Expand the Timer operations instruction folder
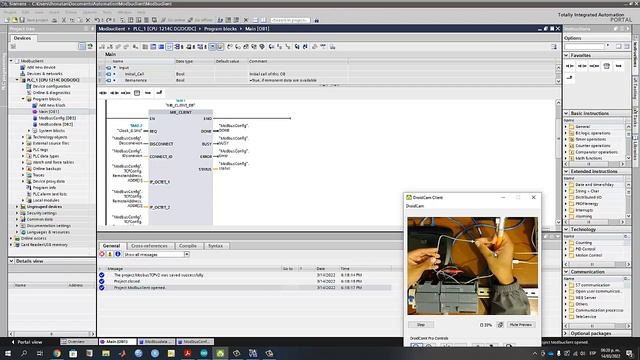 (566, 139)
